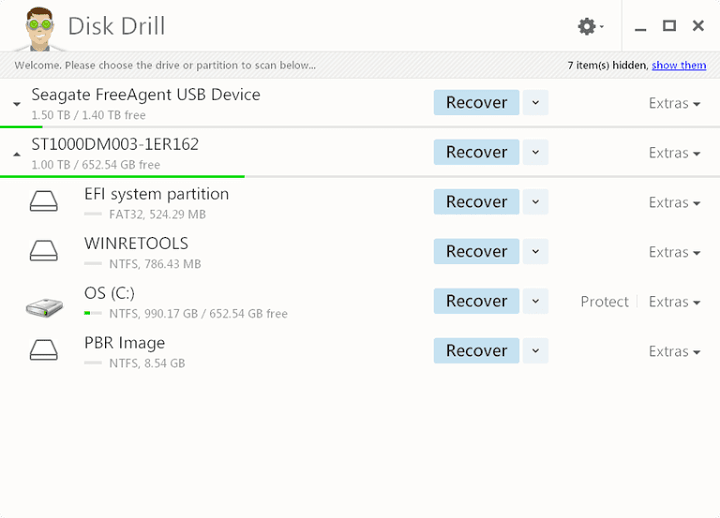
Task: Click the Disk Drill mascot logo
Action: (x=36, y=26)
